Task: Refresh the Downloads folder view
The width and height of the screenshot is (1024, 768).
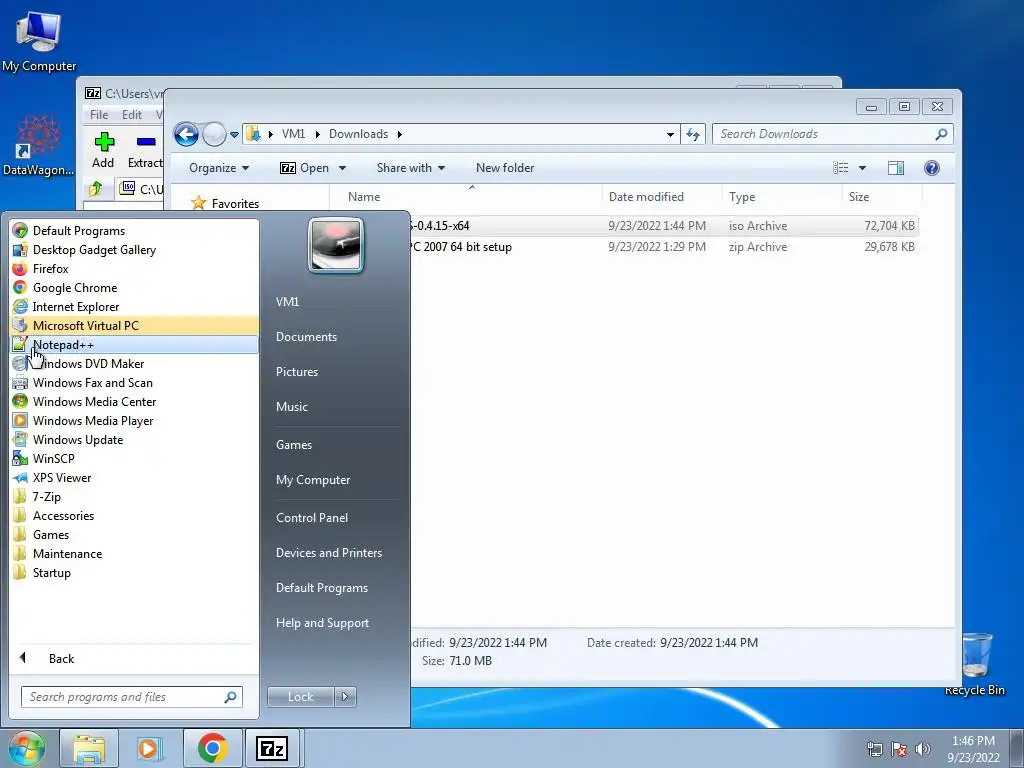Action: [693, 135]
